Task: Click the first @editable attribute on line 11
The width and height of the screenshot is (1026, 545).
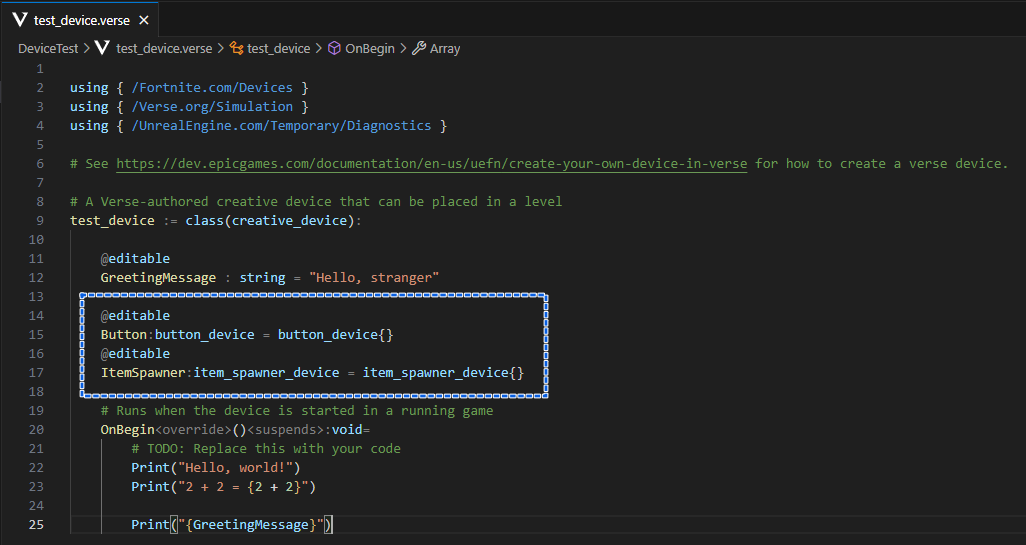Action: click(135, 258)
